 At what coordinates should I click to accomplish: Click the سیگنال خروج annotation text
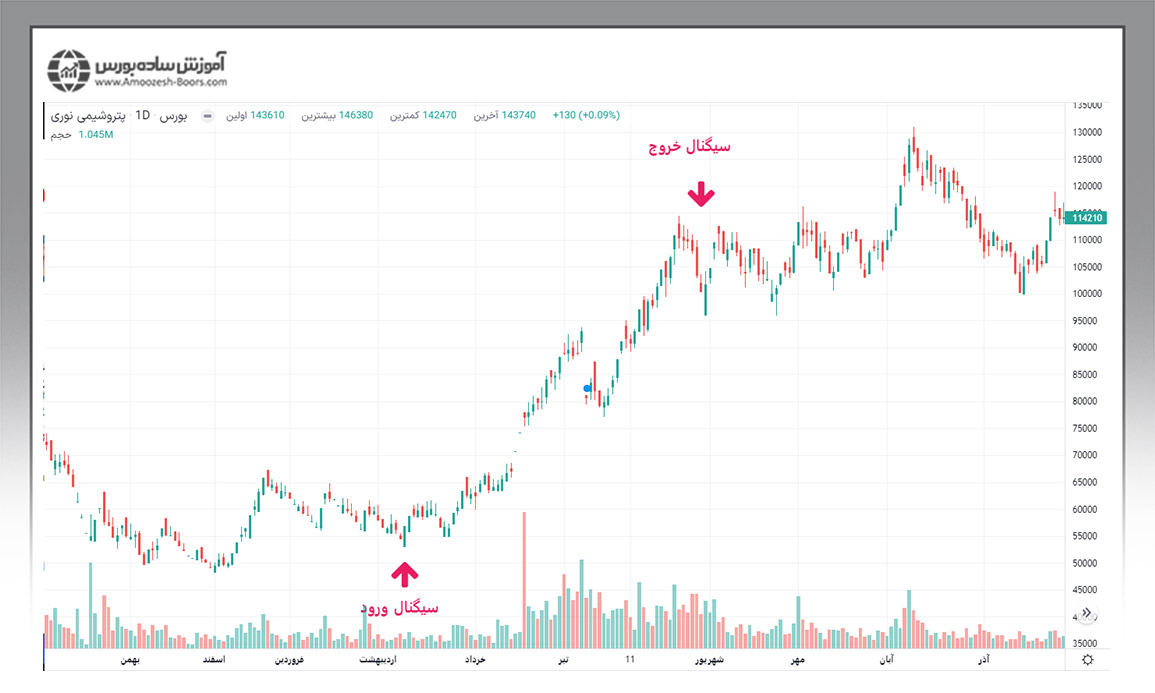coord(689,146)
